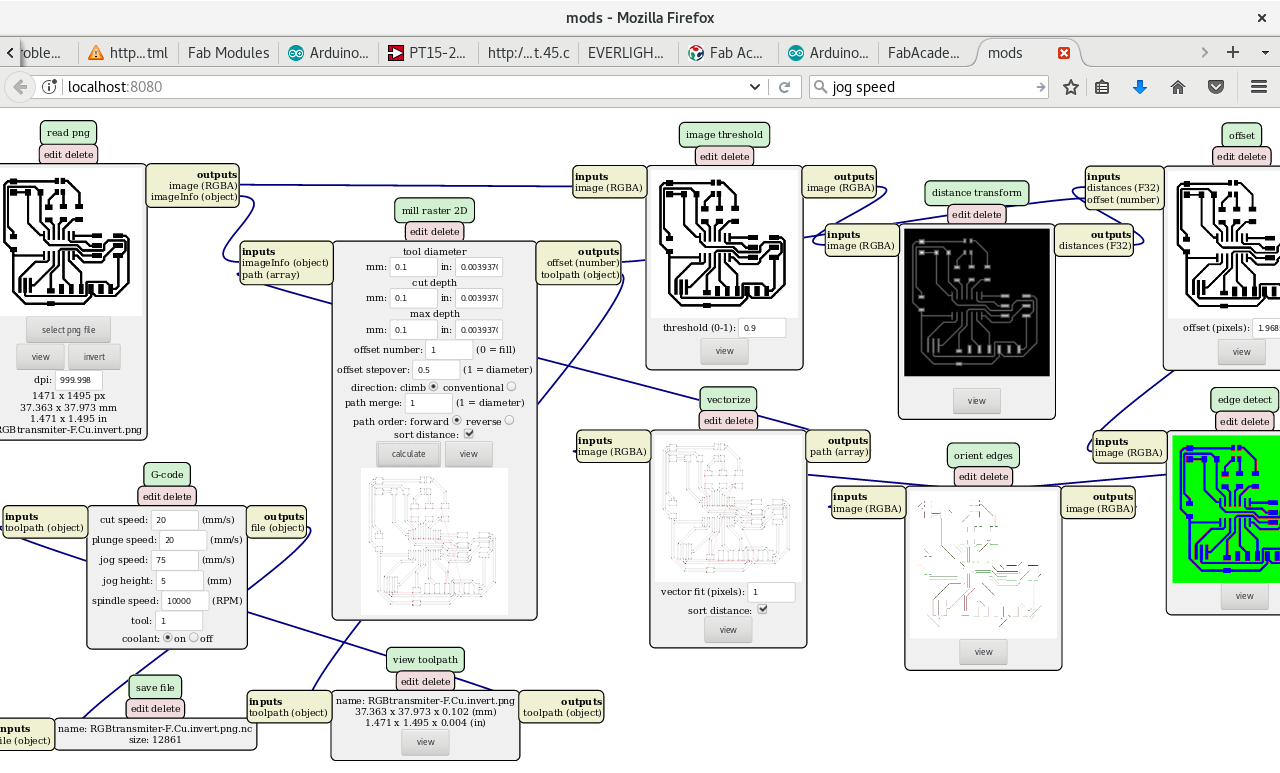Edit the dpi field in read png
The height and width of the screenshot is (773, 1280).
point(78,381)
